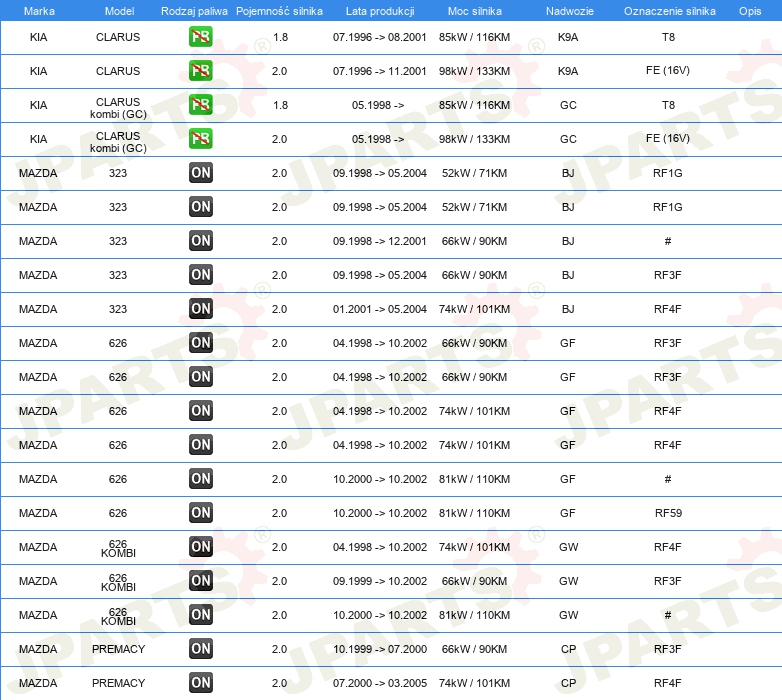Click CLARUS kombi (GC) model in 1.8 row
Image resolution: width=782 pixels, height=700 pixels.
click(x=118, y=108)
